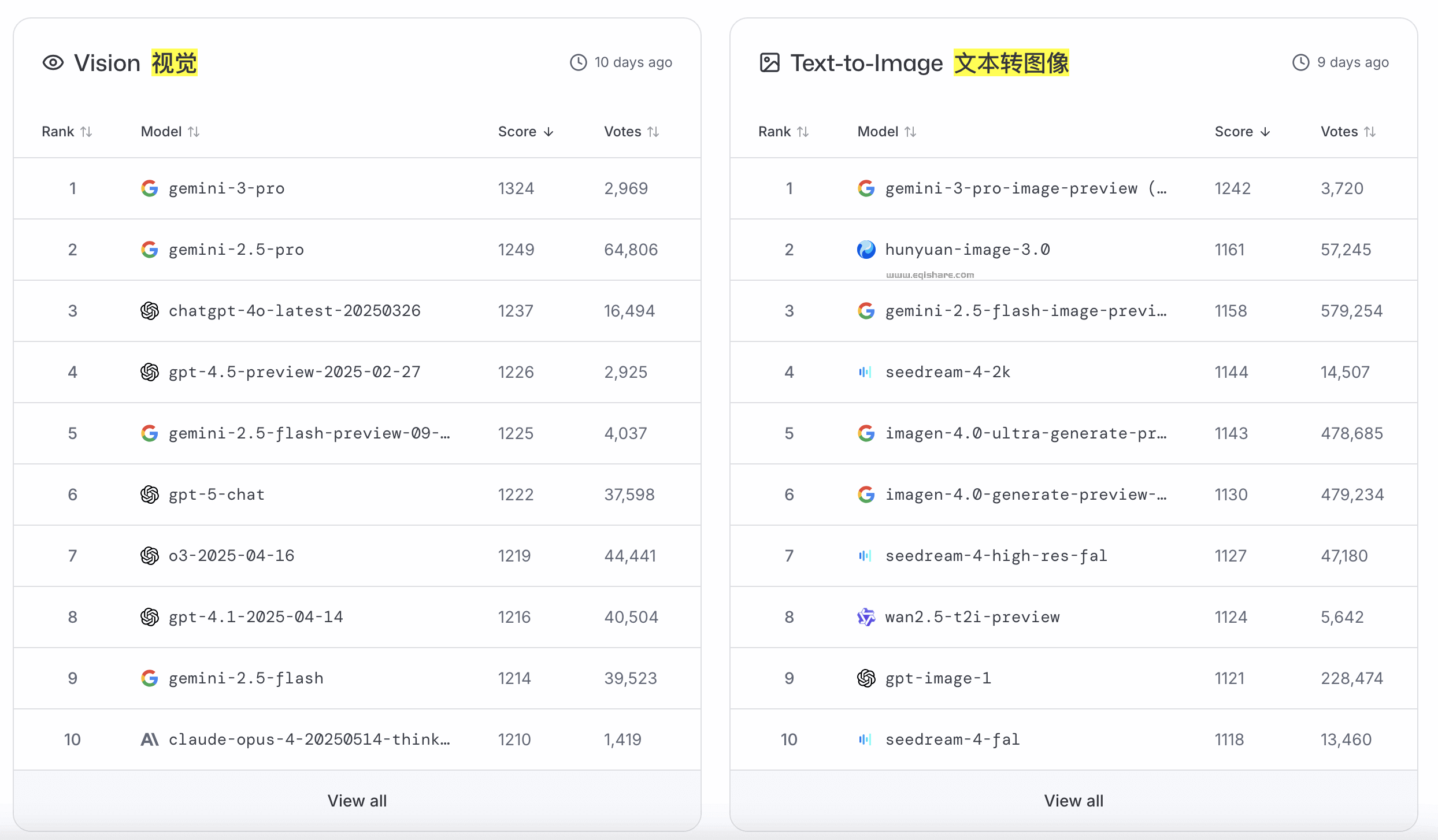This screenshot has height=840, width=1438.
Task: Click the Google logo next to gemini-3-pro
Action: point(150,188)
